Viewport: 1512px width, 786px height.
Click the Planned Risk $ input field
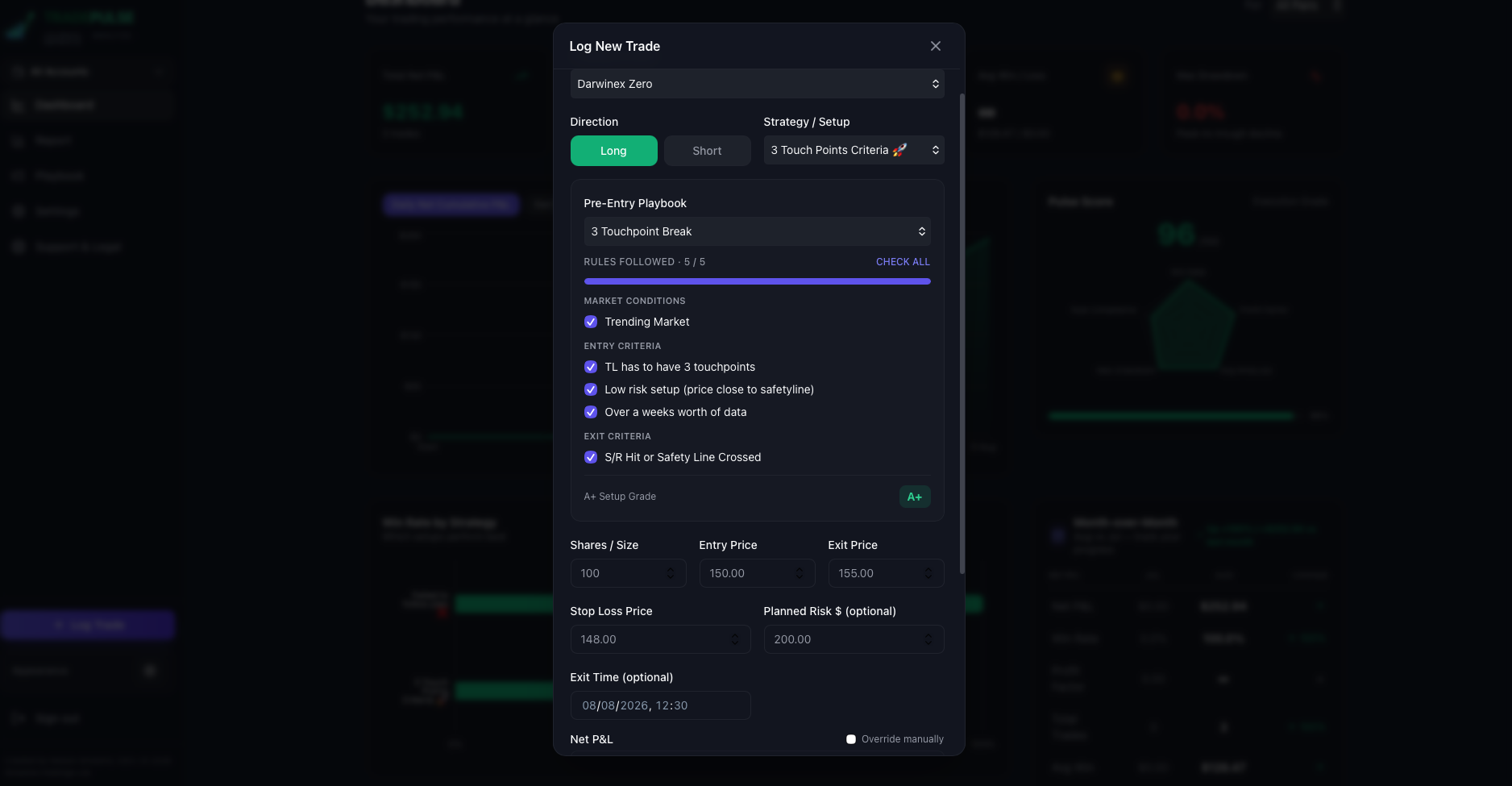pos(854,639)
